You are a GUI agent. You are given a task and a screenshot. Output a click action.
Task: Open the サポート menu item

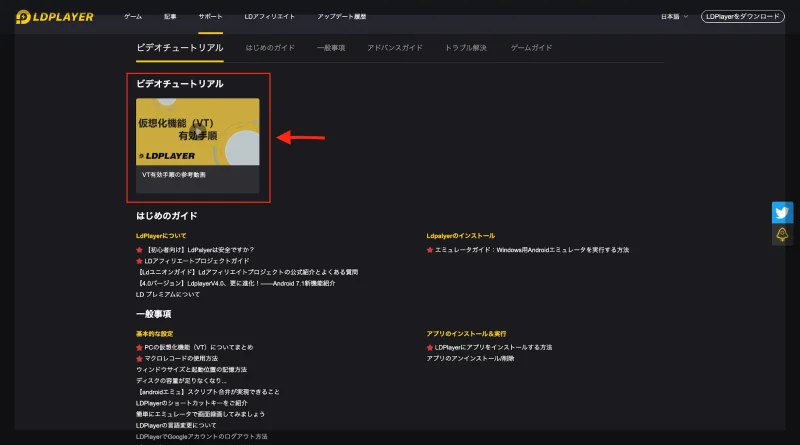210,16
